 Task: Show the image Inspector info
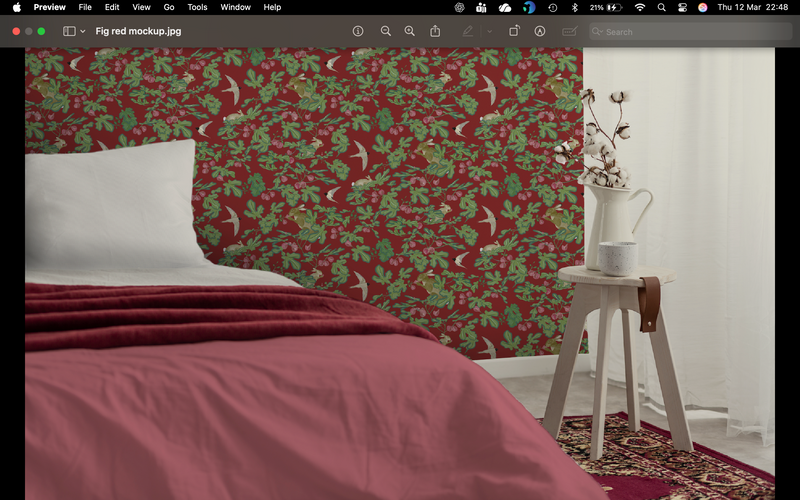tap(358, 31)
